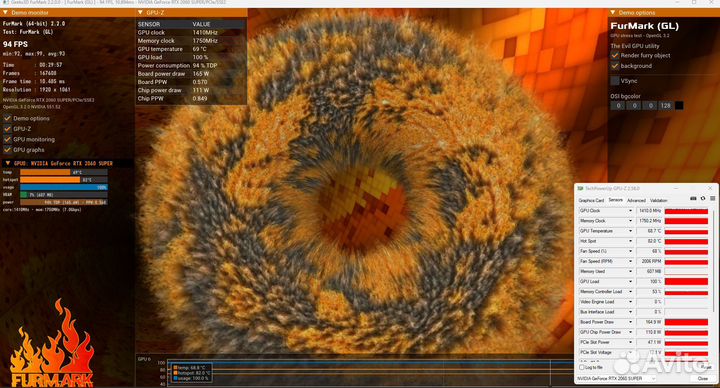Click the first OSI bgcolor value field
The width and height of the screenshot is (720, 388).
point(618,105)
